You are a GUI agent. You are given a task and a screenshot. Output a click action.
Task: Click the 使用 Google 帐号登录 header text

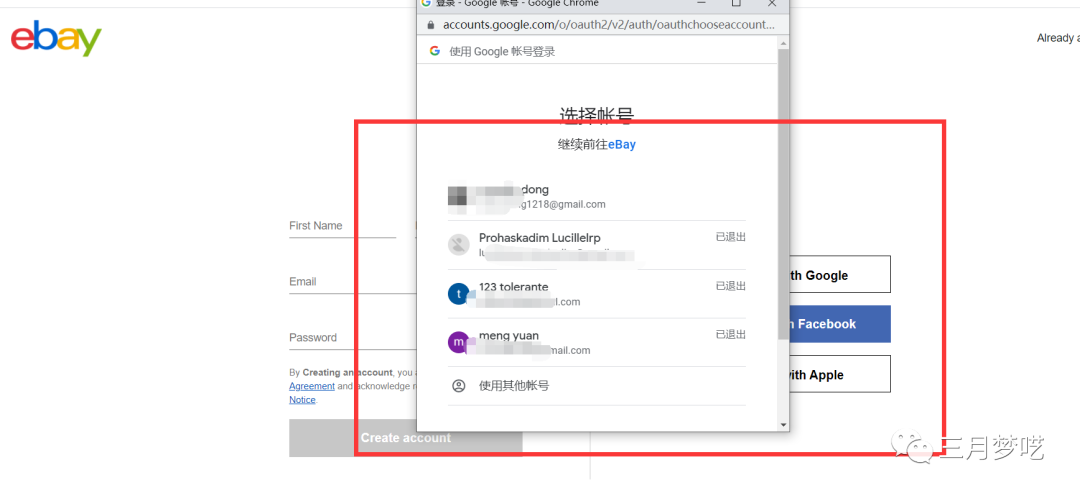pyautogui.click(x=502, y=52)
